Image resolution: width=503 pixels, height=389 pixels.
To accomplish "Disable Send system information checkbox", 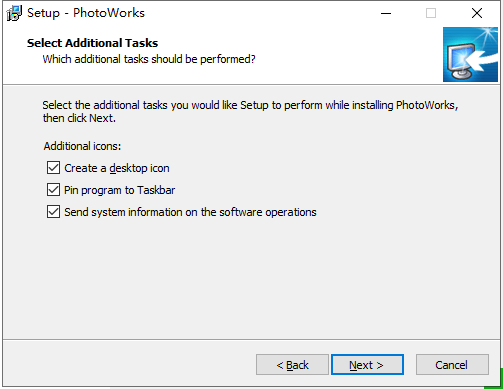I will coord(53,212).
